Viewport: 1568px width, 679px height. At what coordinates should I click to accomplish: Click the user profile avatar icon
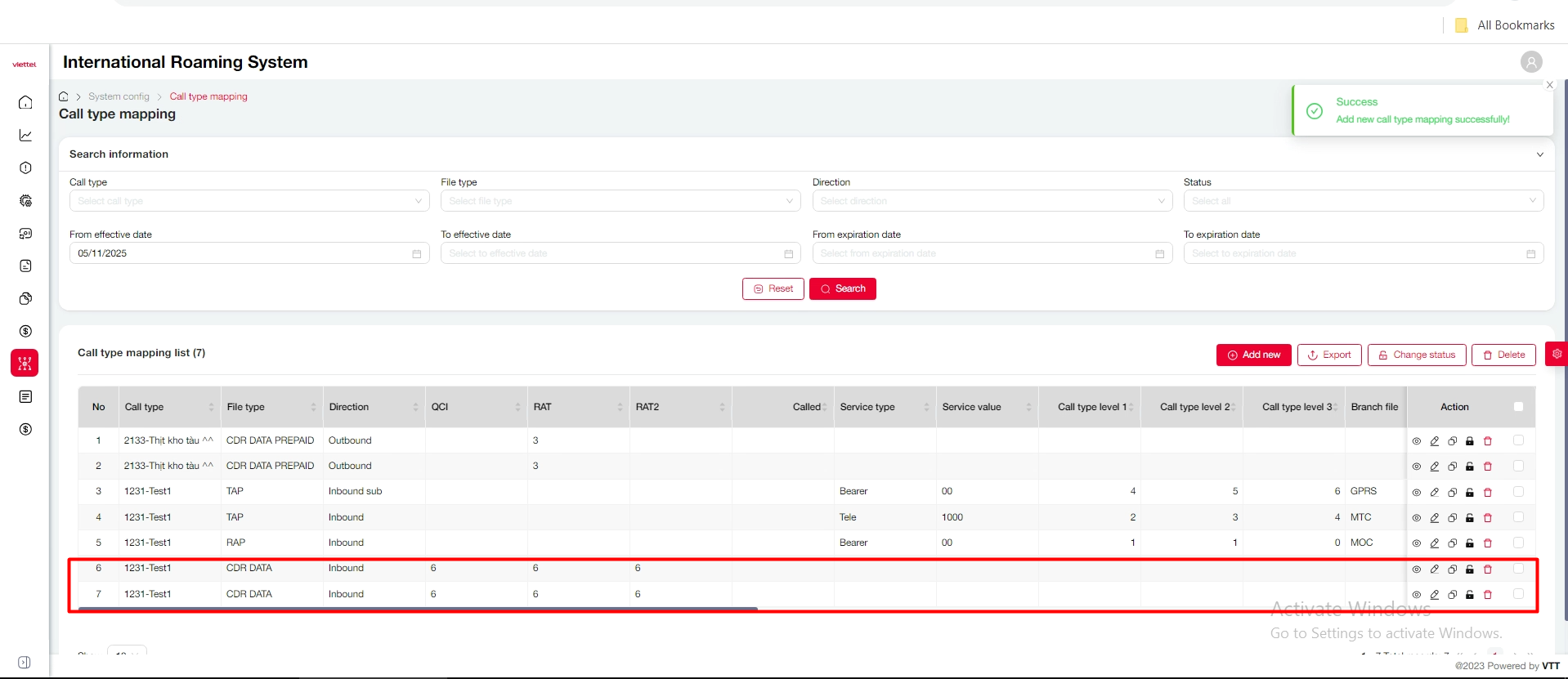tap(1530, 62)
